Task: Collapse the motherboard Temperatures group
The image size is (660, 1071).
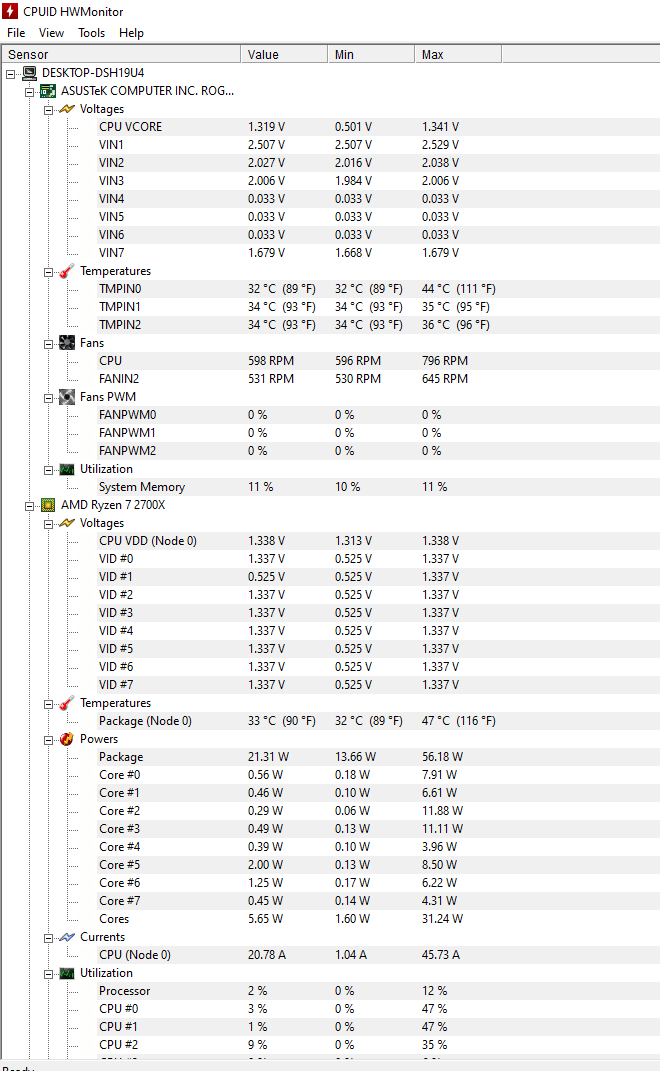Action: tap(49, 272)
